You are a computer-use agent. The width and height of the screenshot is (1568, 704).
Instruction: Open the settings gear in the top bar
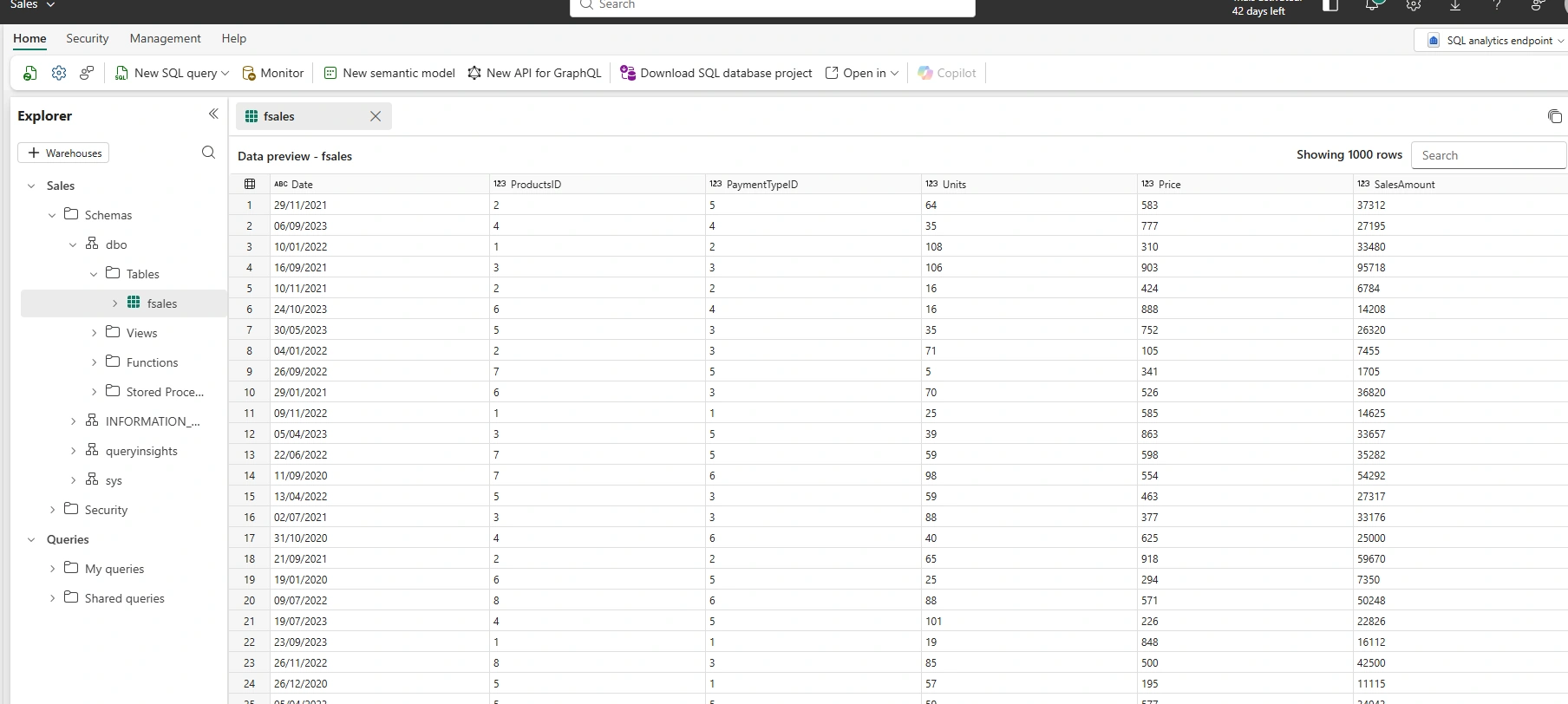(1414, 5)
